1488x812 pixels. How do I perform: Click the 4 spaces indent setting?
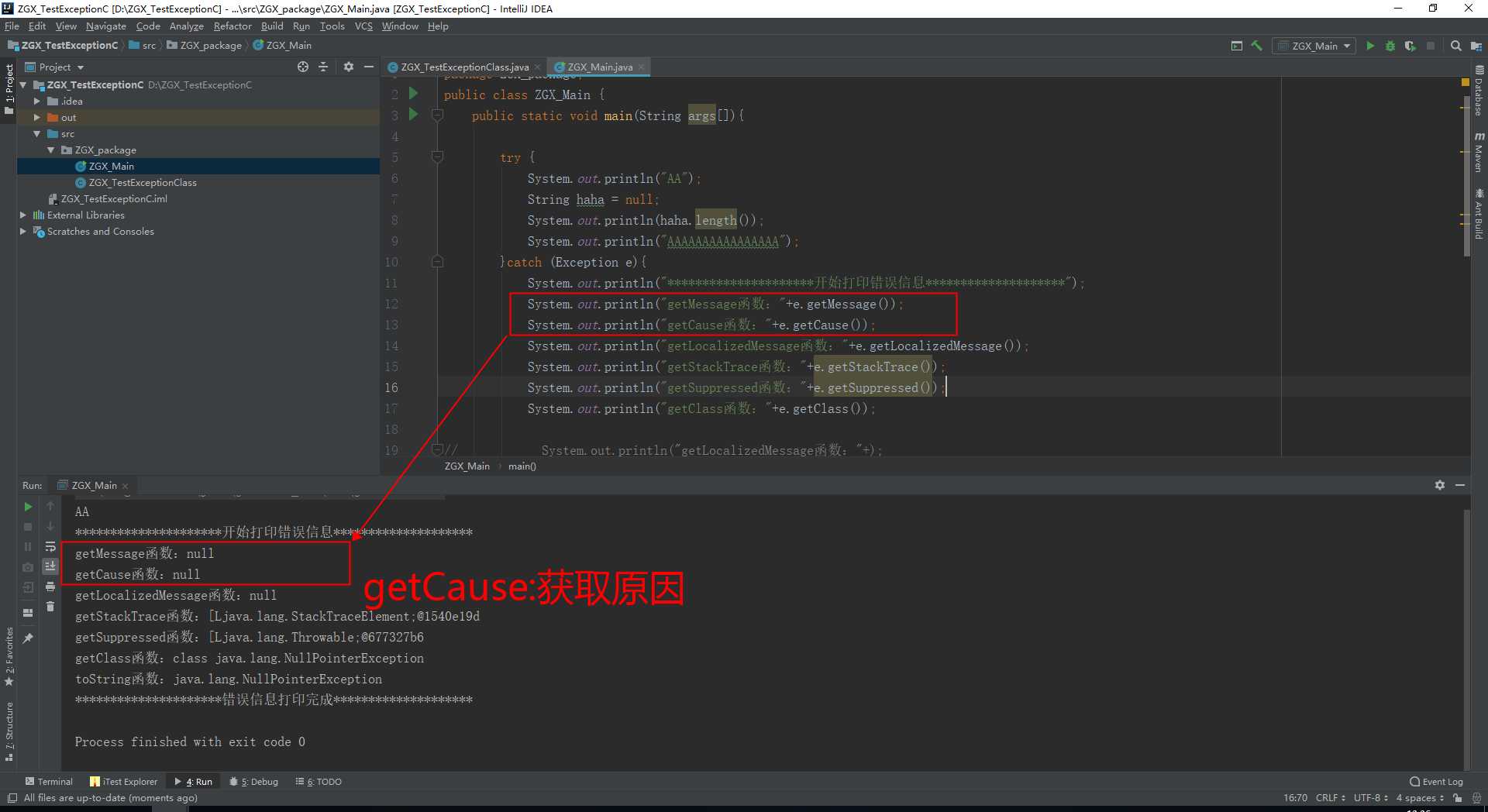click(x=1420, y=798)
